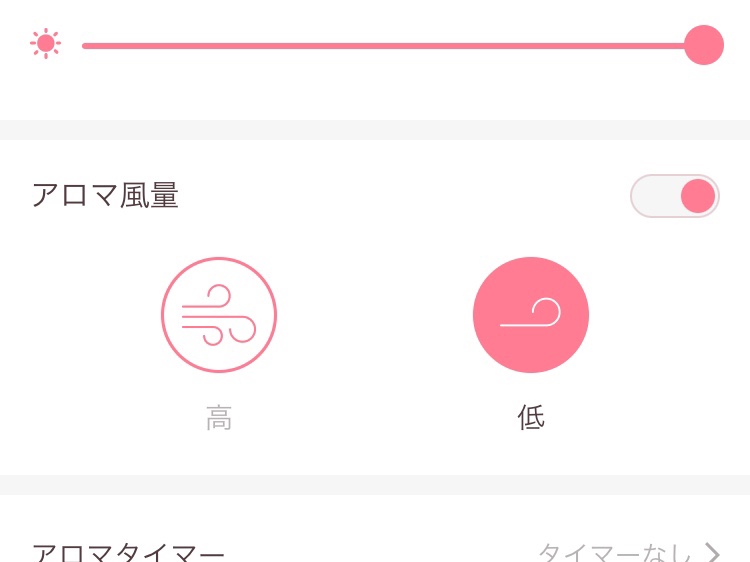Click the white left half of the airflow switch
This screenshot has width=750, height=562.
(x=654, y=196)
